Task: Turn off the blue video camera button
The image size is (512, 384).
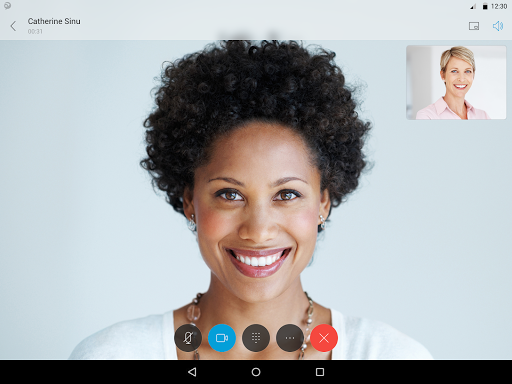Action: coord(222,338)
